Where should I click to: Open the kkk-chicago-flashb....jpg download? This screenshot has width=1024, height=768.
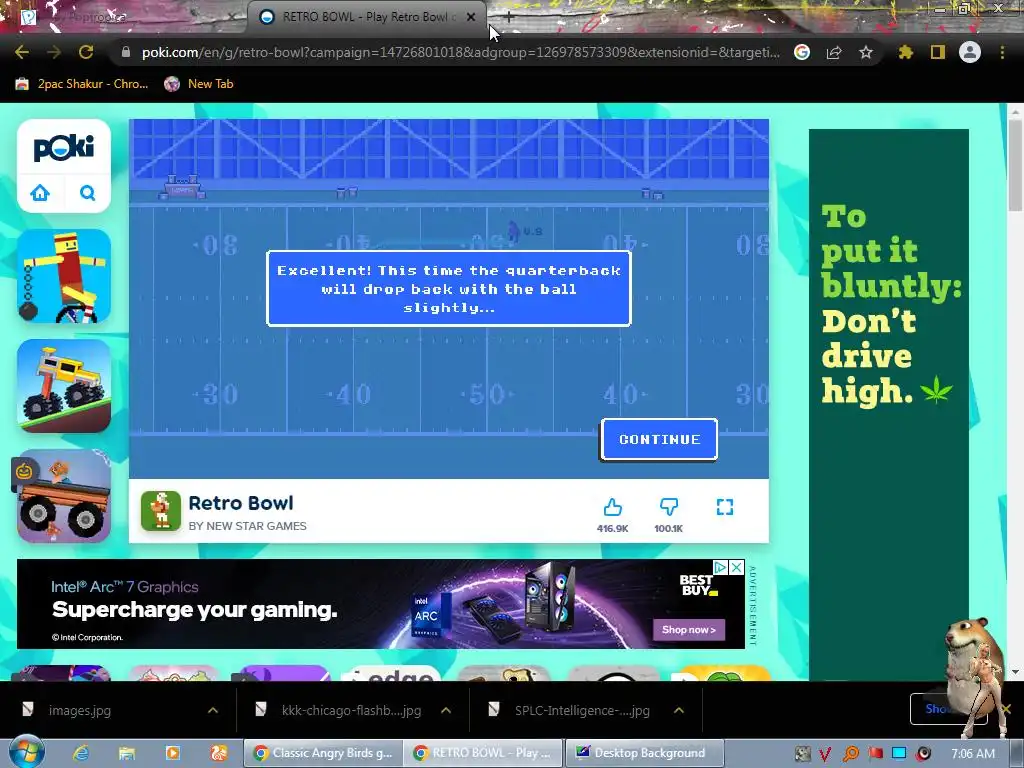tap(351, 710)
